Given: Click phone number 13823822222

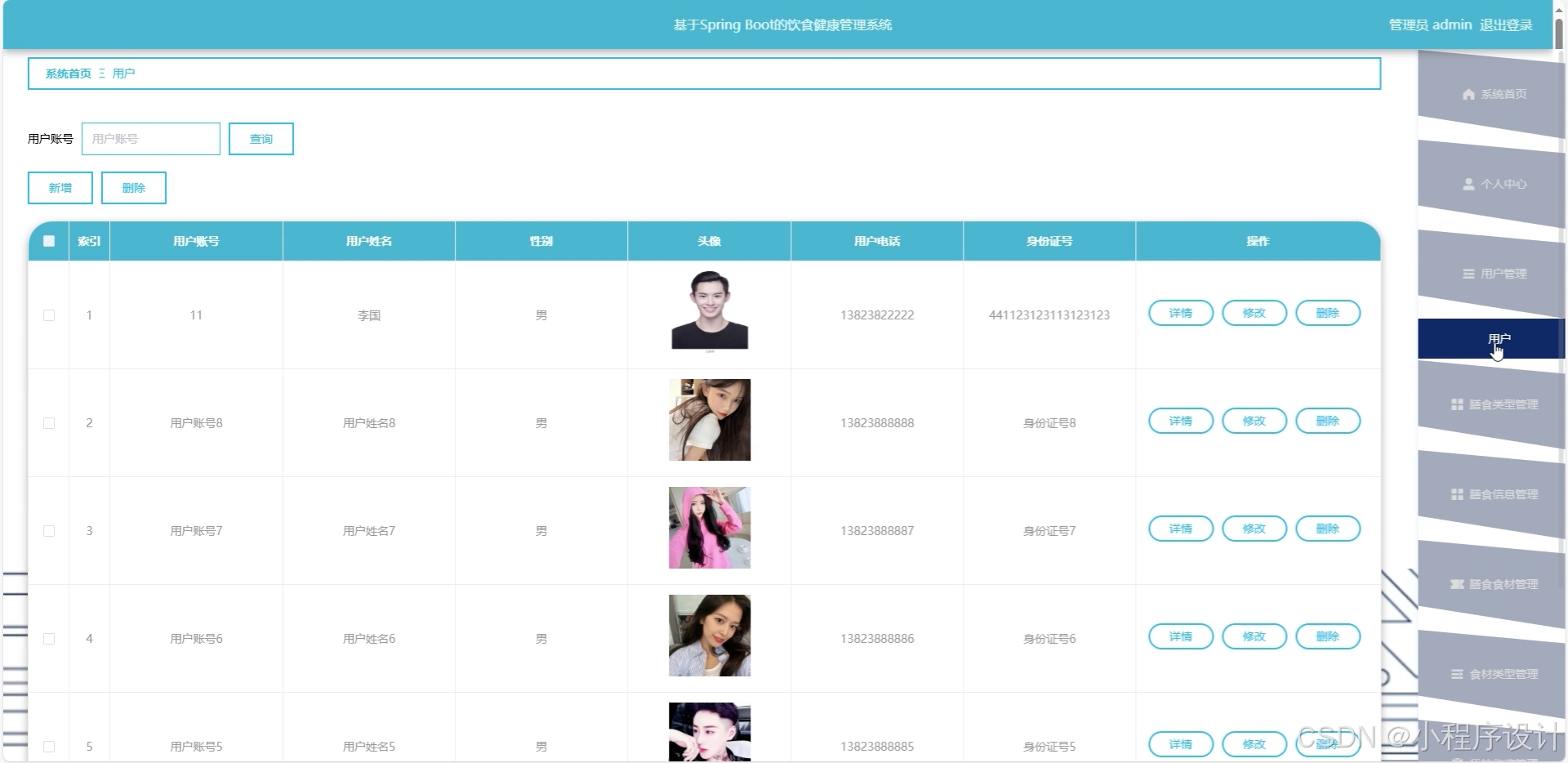Looking at the screenshot, I should point(877,315).
